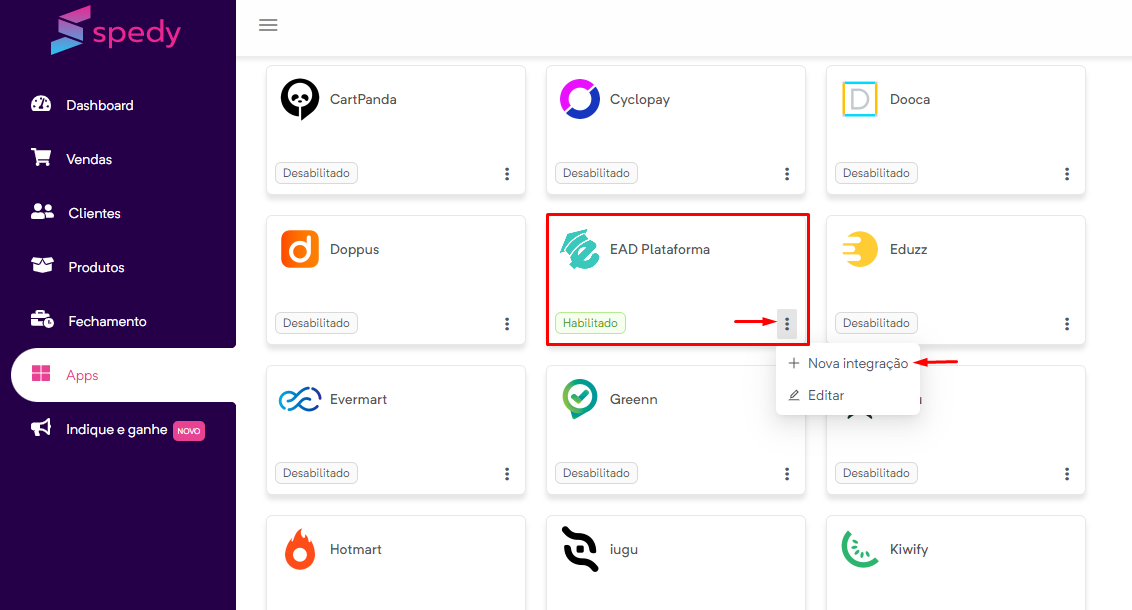Click Greenn Desabilitado status badge
This screenshot has width=1132, height=610.
(596, 473)
